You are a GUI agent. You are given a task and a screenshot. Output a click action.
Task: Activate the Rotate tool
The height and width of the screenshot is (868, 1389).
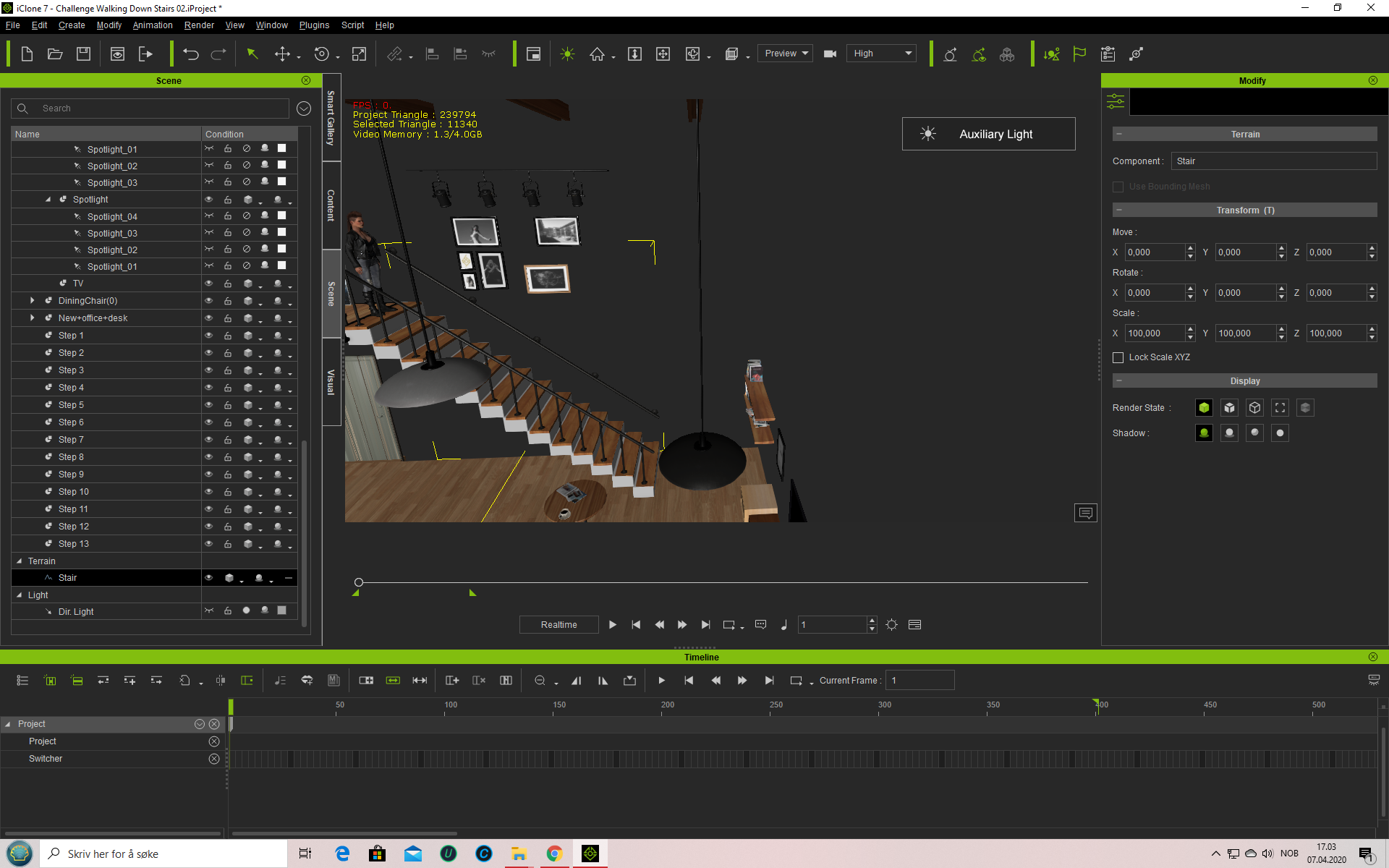tap(322, 54)
